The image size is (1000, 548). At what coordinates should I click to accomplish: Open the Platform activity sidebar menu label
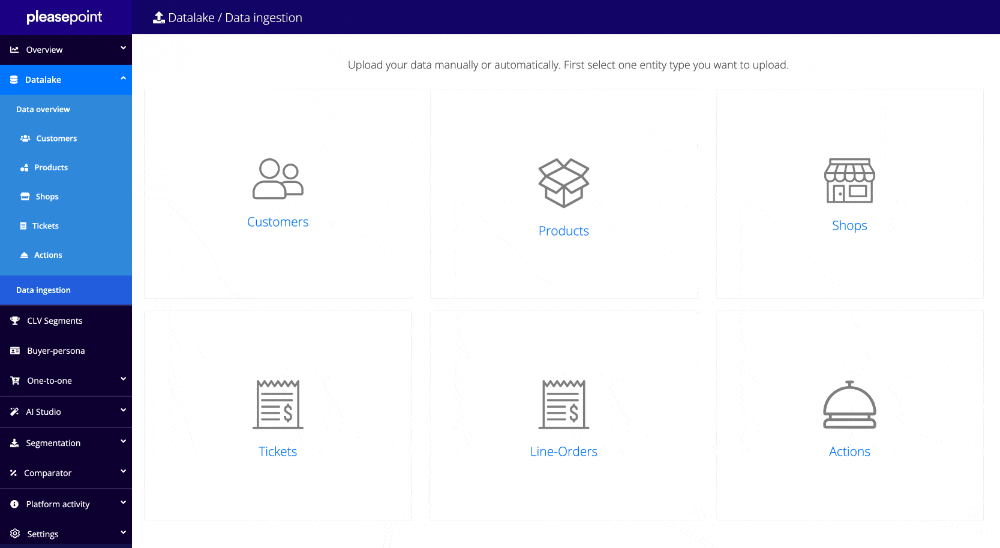coord(57,504)
